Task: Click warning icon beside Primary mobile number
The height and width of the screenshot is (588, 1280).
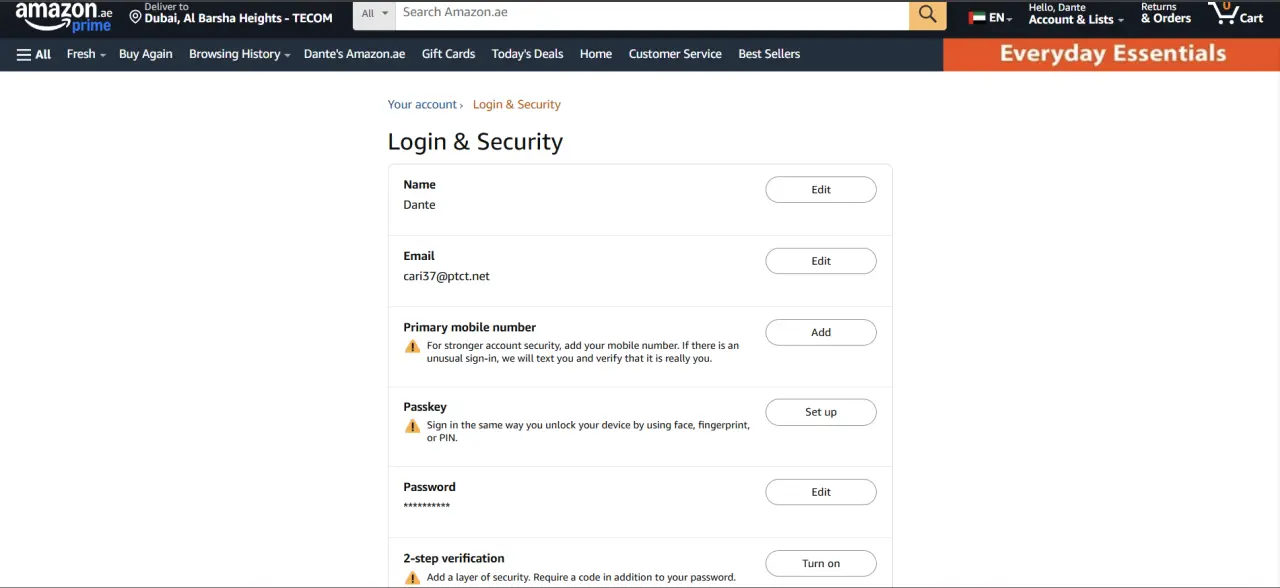Action: [412, 346]
